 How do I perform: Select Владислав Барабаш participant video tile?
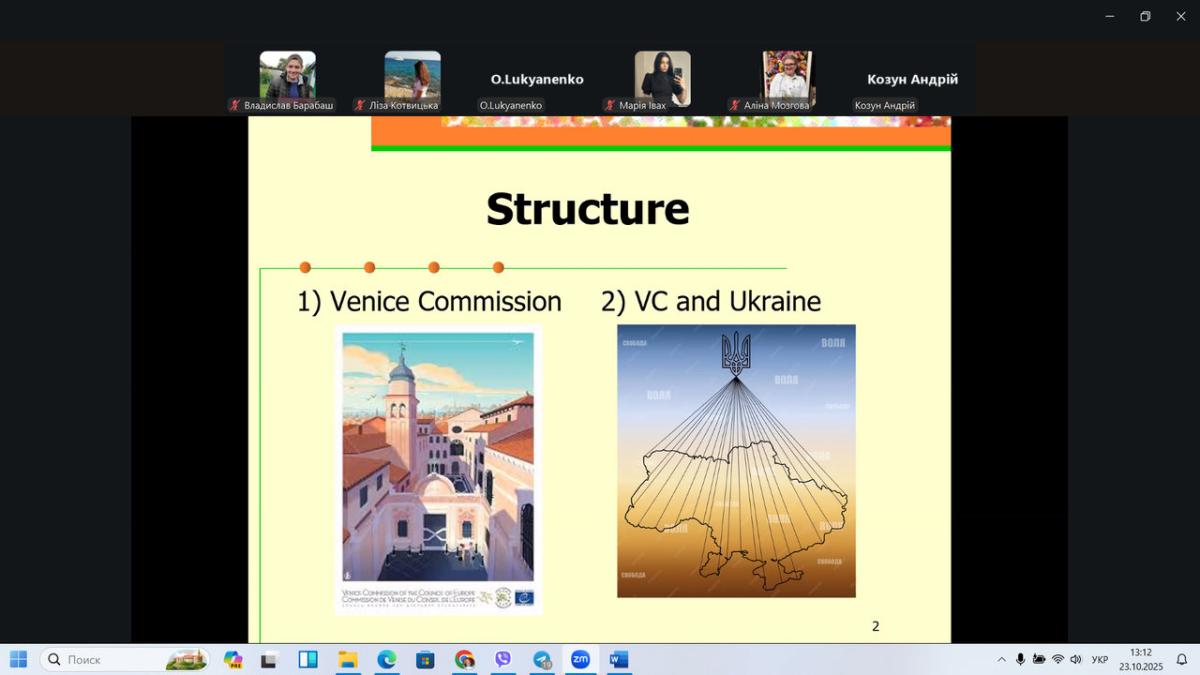point(287,80)
